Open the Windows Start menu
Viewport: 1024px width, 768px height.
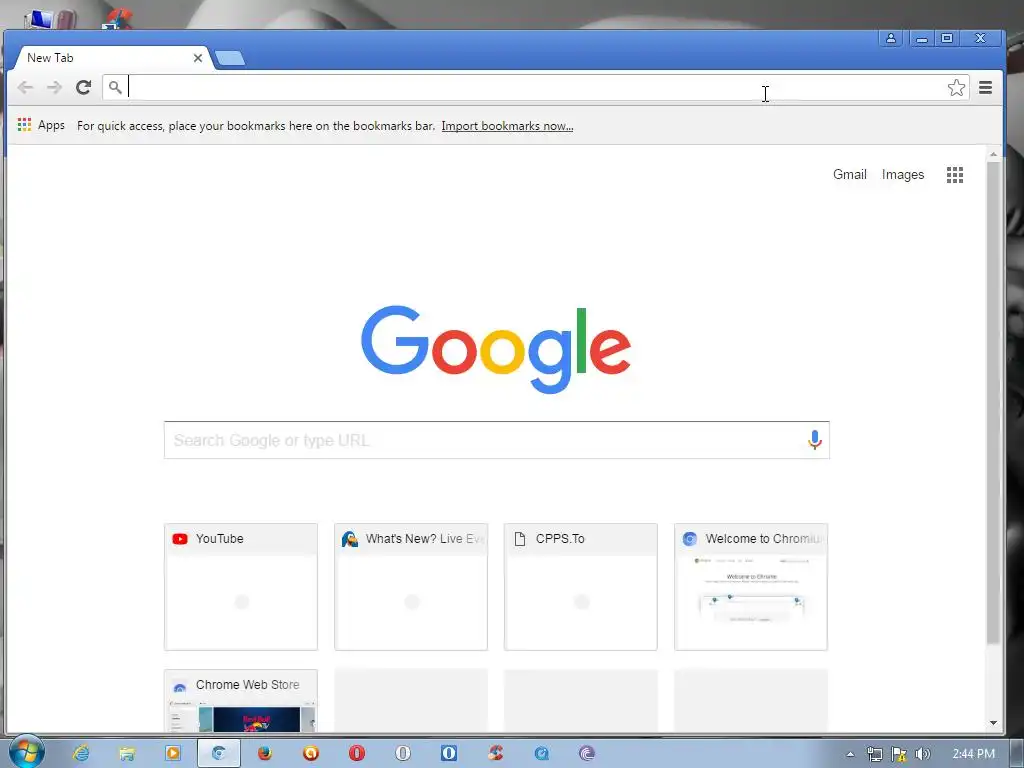[26, 752]
